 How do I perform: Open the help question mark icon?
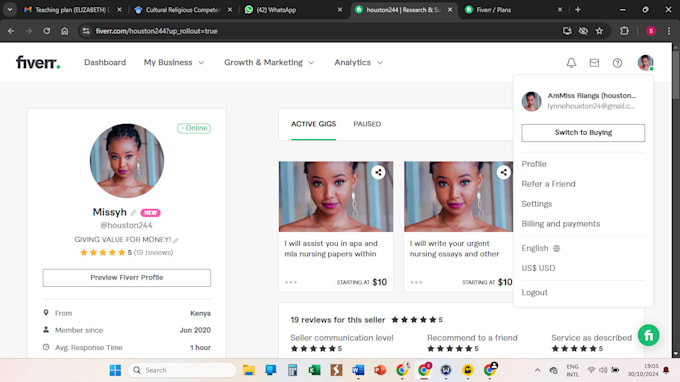click(617, 63)
